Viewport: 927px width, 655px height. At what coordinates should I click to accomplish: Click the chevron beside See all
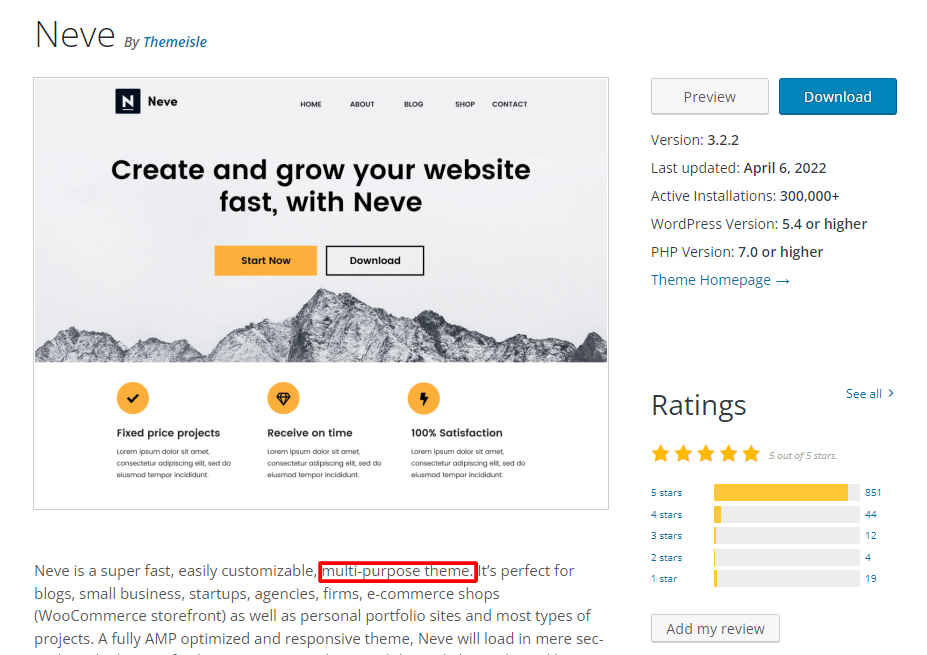click(891, 393)
